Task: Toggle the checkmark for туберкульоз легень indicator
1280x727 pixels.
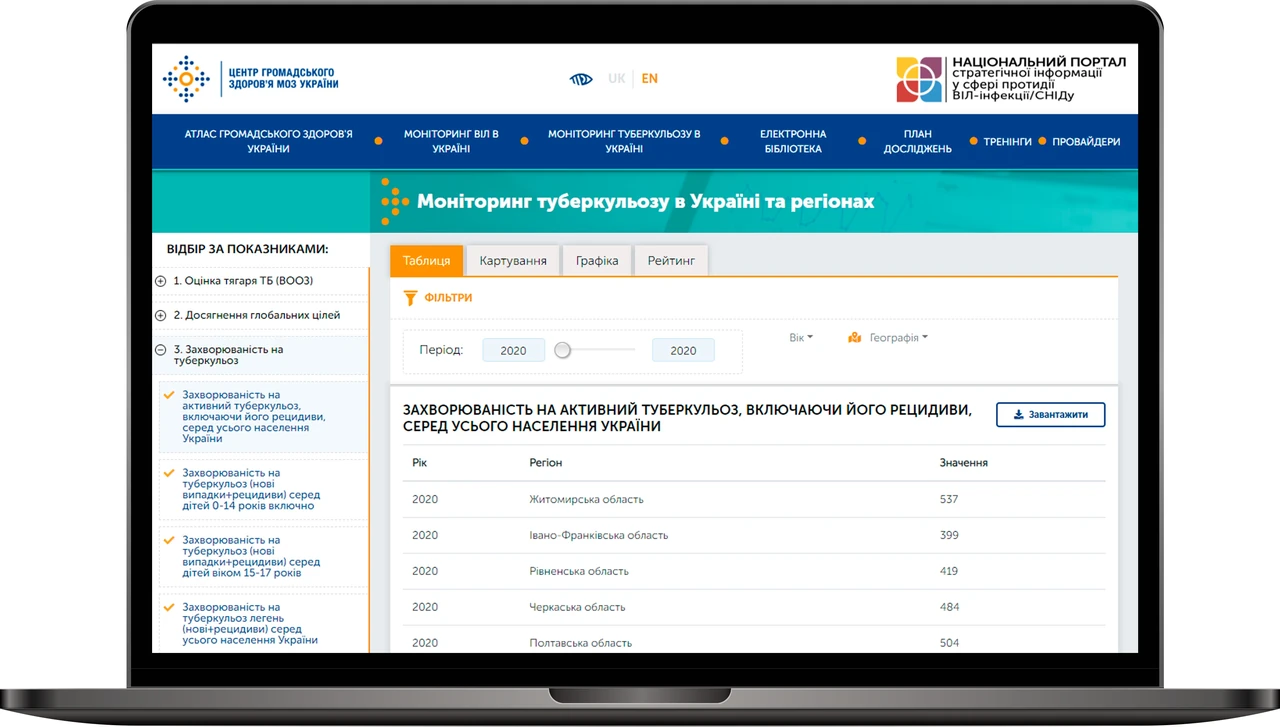Action: pyautogui.click(x=168, y=607)
